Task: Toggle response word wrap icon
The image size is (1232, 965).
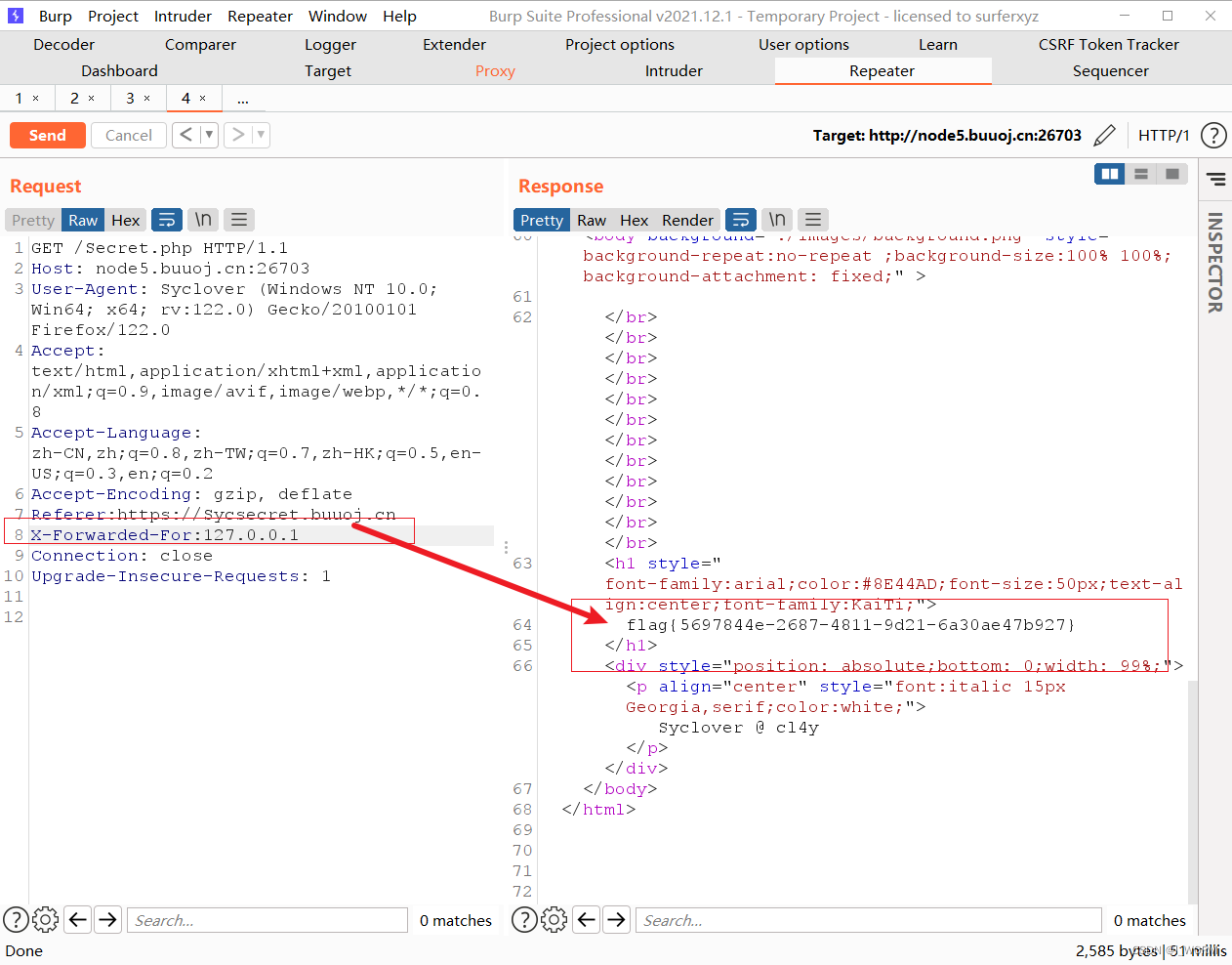Action: [x=741, y=220]
